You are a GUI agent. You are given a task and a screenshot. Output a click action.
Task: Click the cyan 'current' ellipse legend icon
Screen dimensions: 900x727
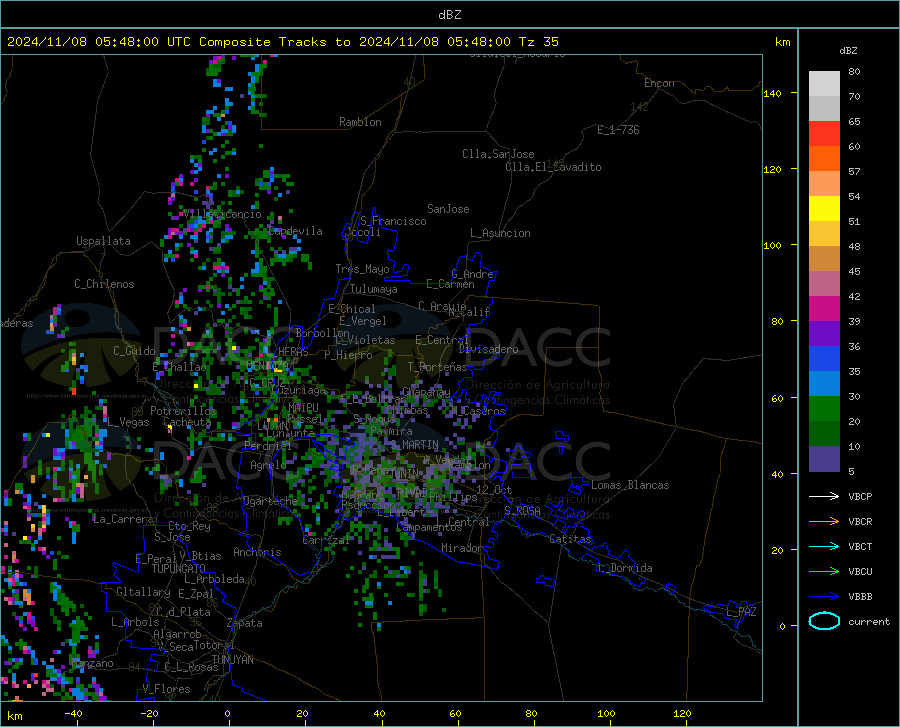pyautogui.click(x=824, y=621)
